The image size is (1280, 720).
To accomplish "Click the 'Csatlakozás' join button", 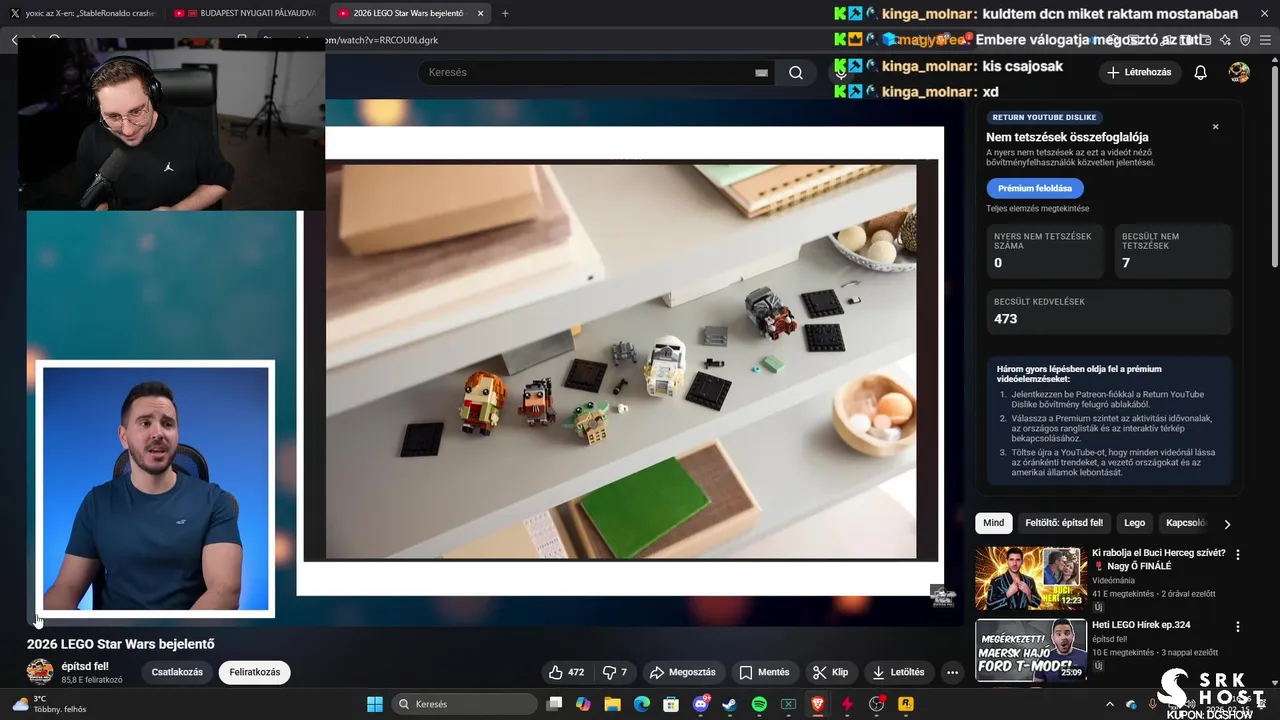I will point(177,672).
